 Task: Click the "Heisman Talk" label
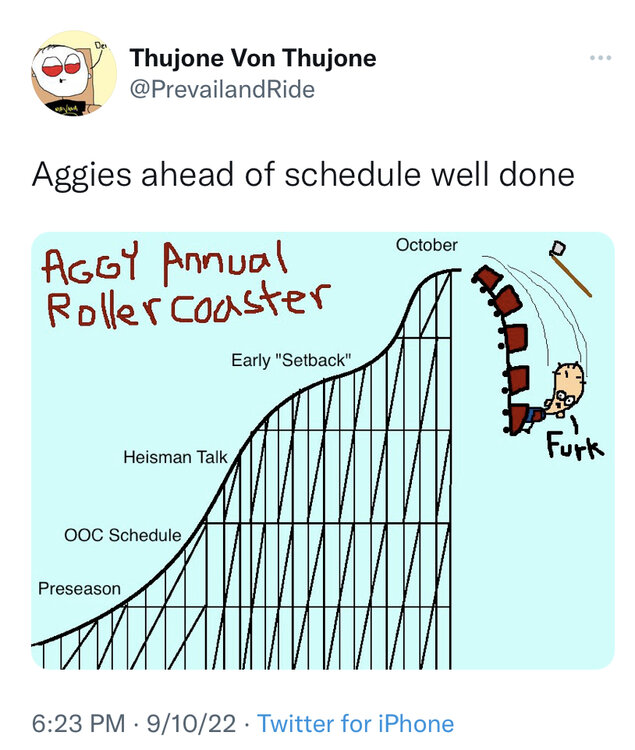[x=175, y=457]
